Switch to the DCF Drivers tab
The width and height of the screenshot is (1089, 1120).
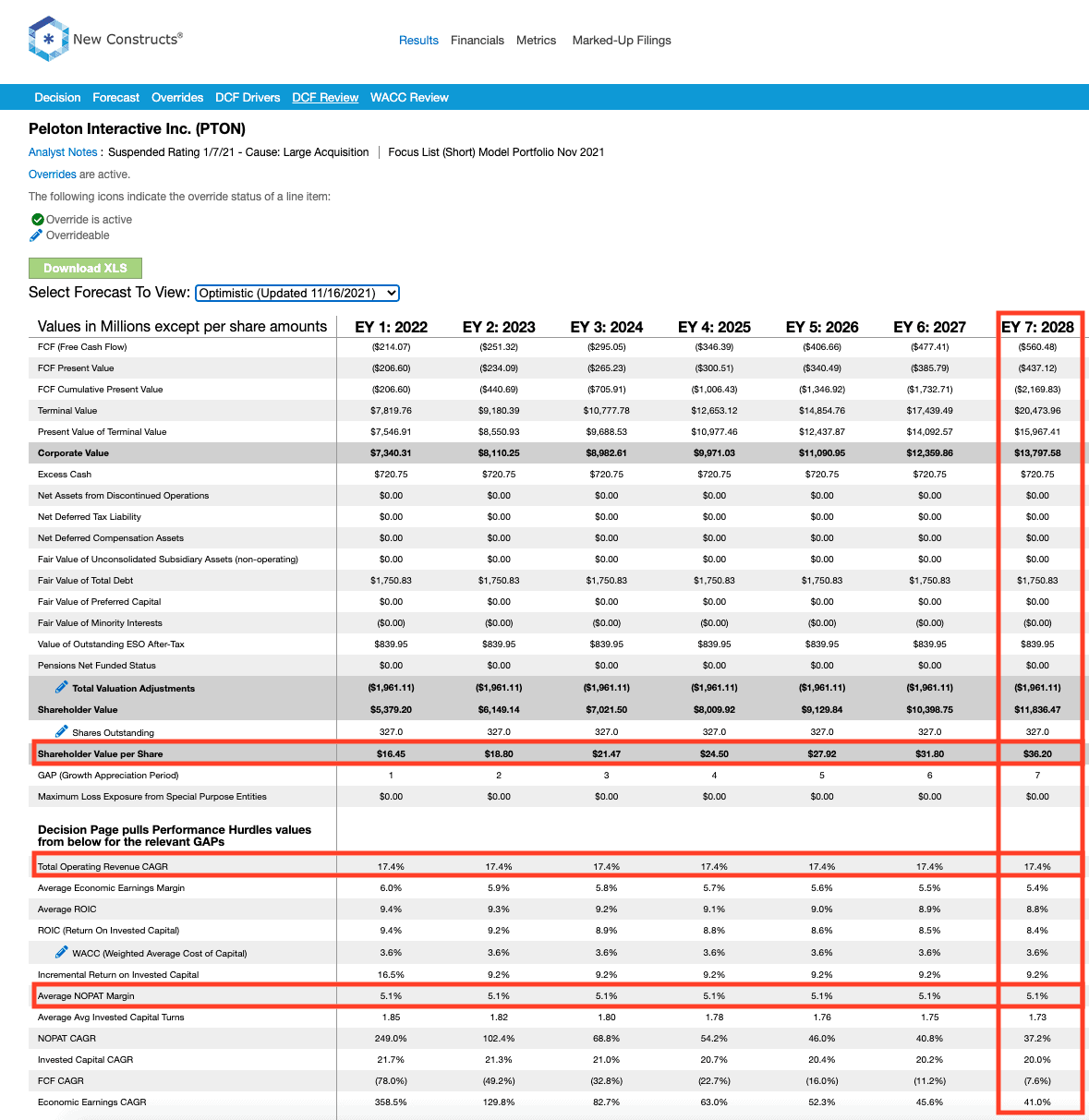(x=248, y=98)
